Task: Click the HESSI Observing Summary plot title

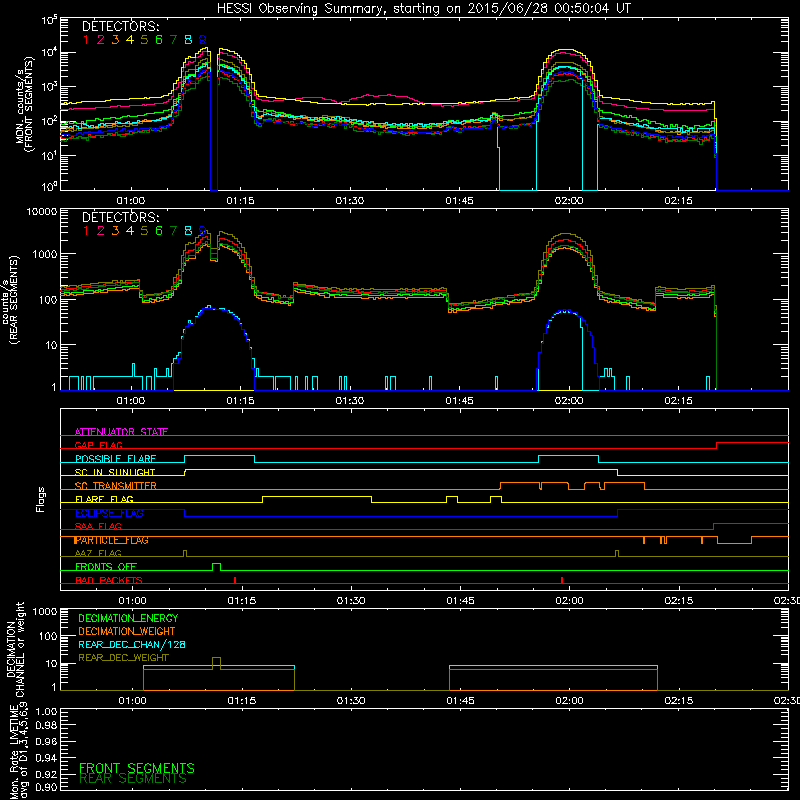Action: 424,8
